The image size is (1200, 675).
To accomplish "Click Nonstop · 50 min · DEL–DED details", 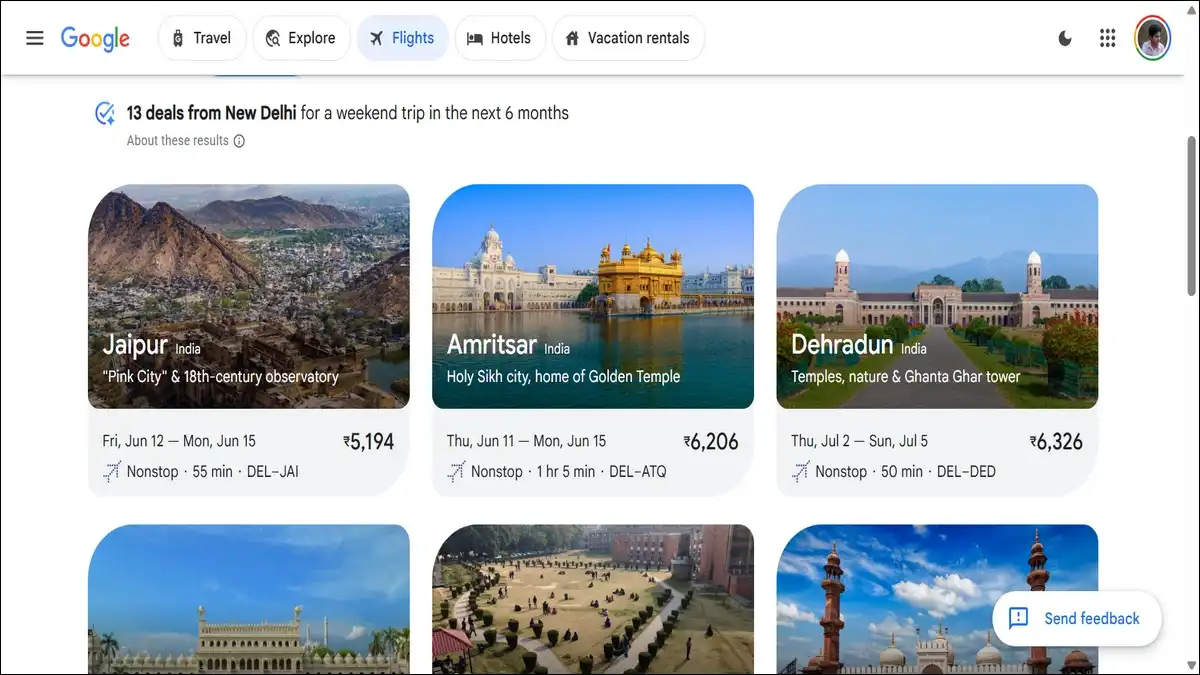I will click(906, 471).
